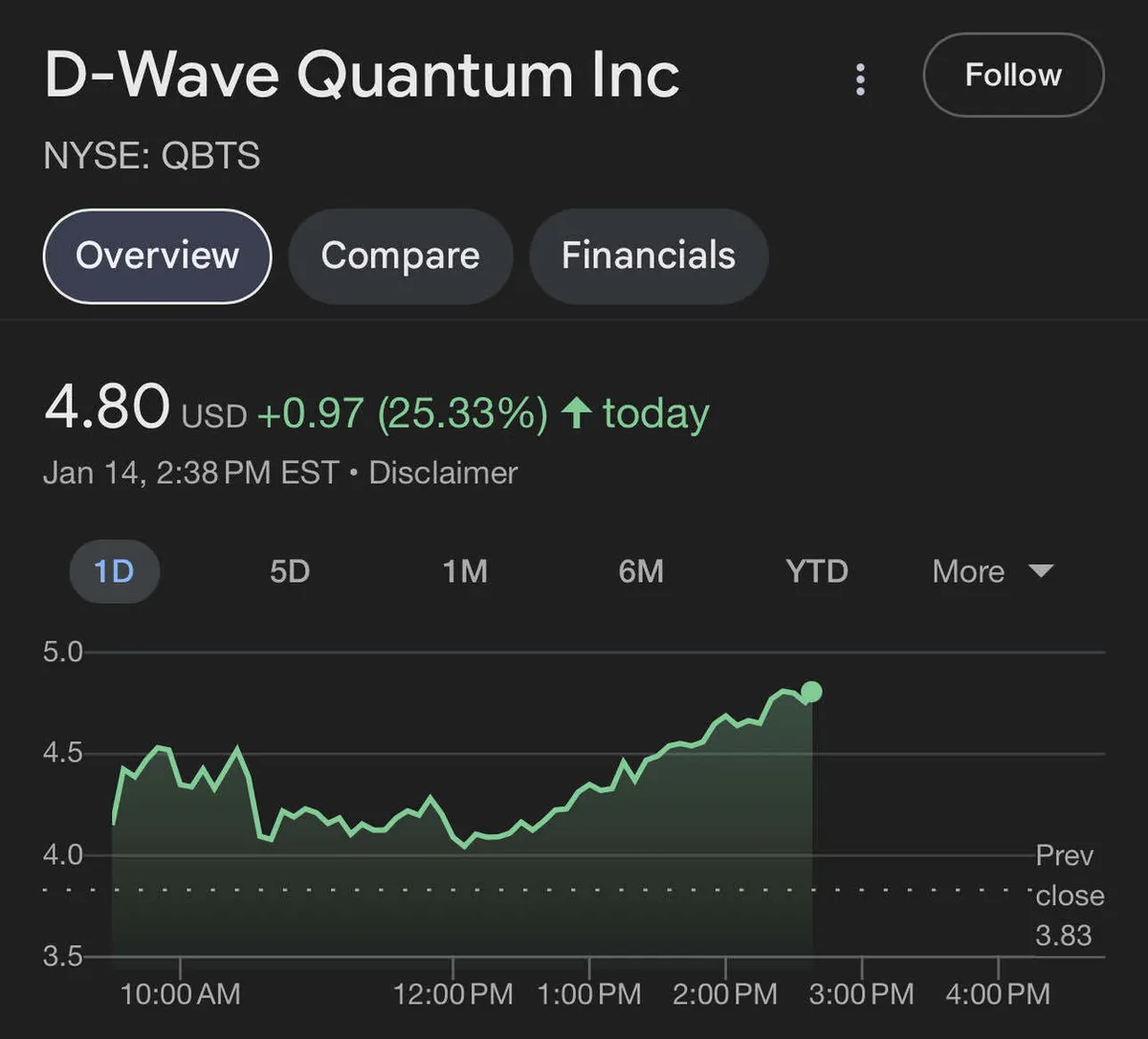Show the YTD chart range
This screenshot has width=1148, height=1039.
click(816, 571)
